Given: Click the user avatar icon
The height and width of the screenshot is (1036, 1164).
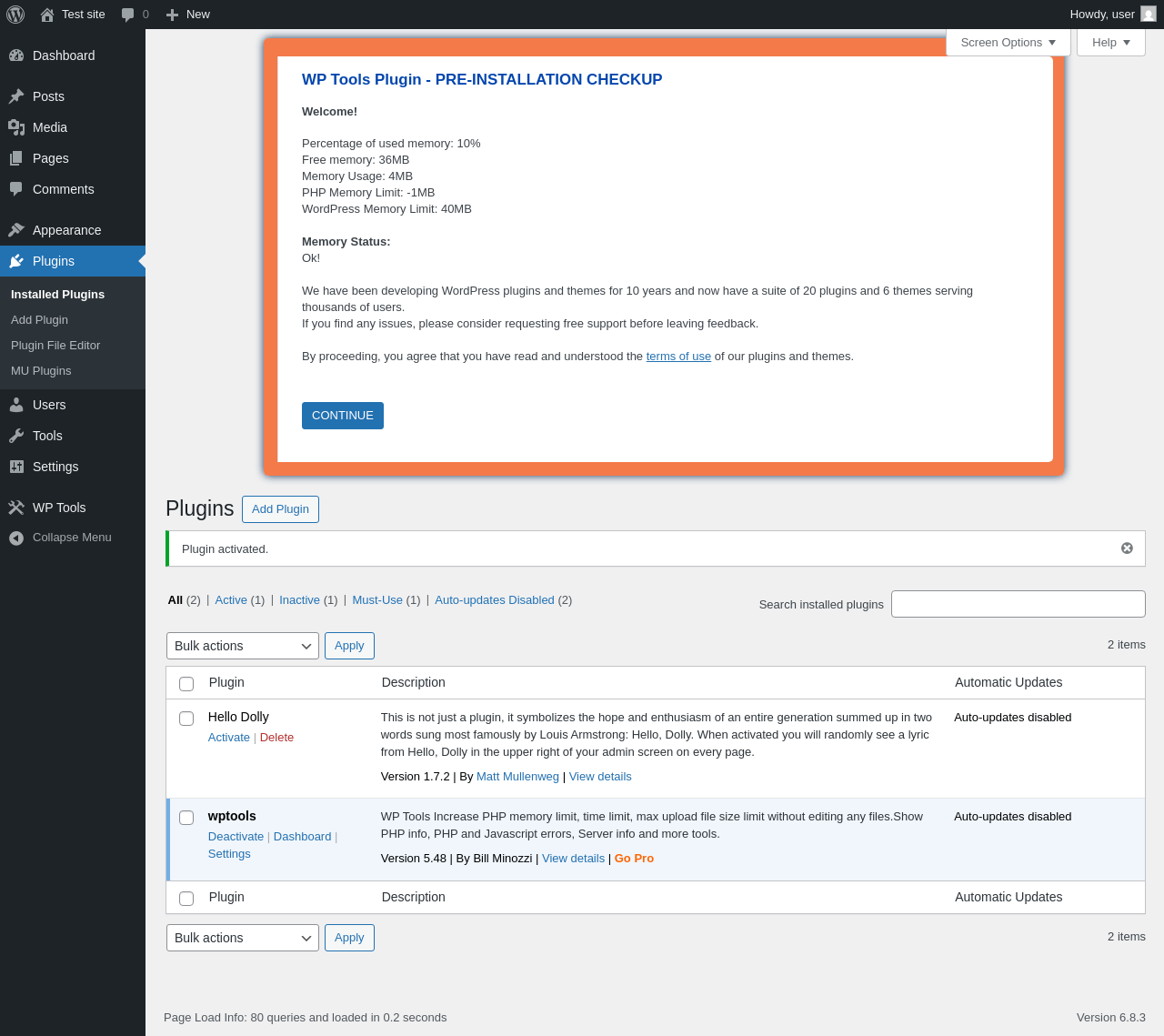Looking at the screenshot, I should tap(1149, 15).
